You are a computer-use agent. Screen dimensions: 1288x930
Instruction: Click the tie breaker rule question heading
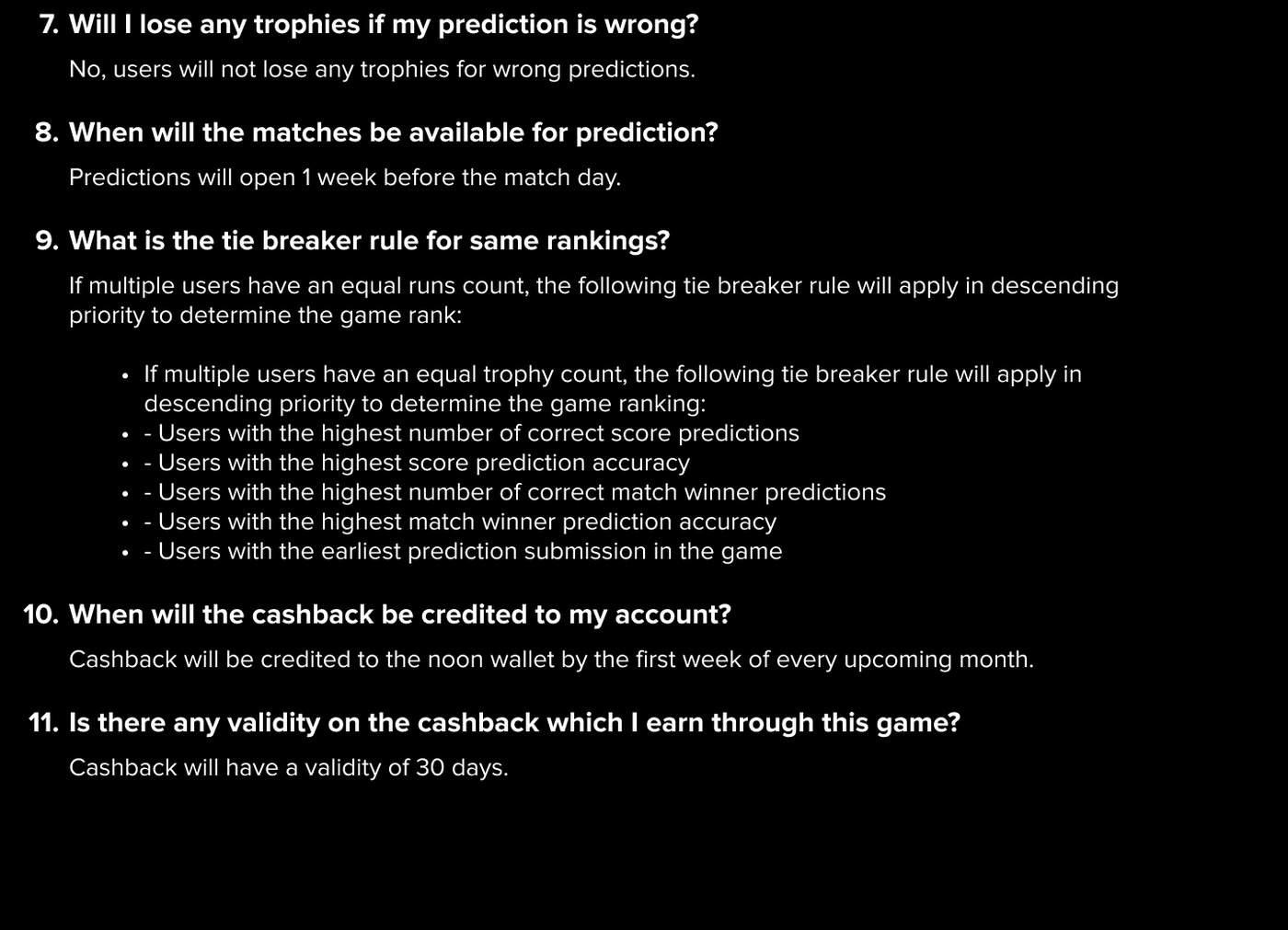pos(369,240)
